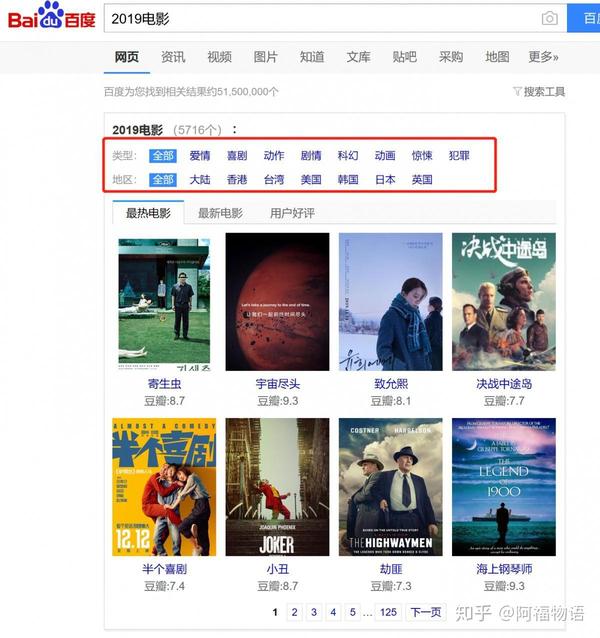
Task: Open the 贴吧 tab
Action: (405, 57)
